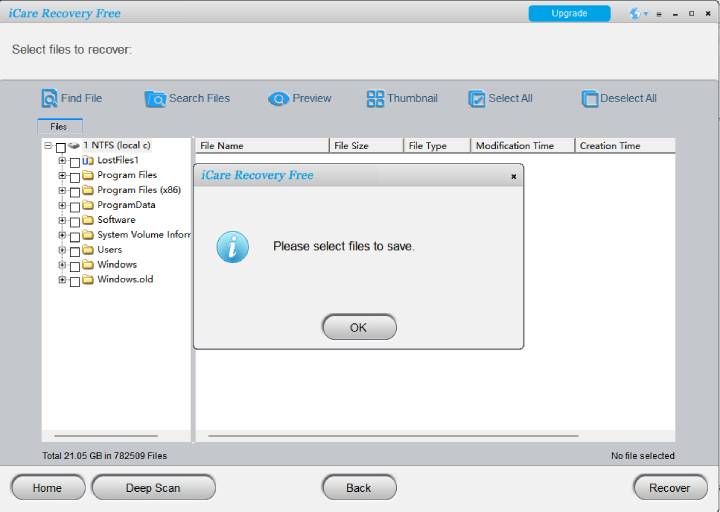Tick the Program Files checkbox

pyautogui.click(x=75, y=178)
